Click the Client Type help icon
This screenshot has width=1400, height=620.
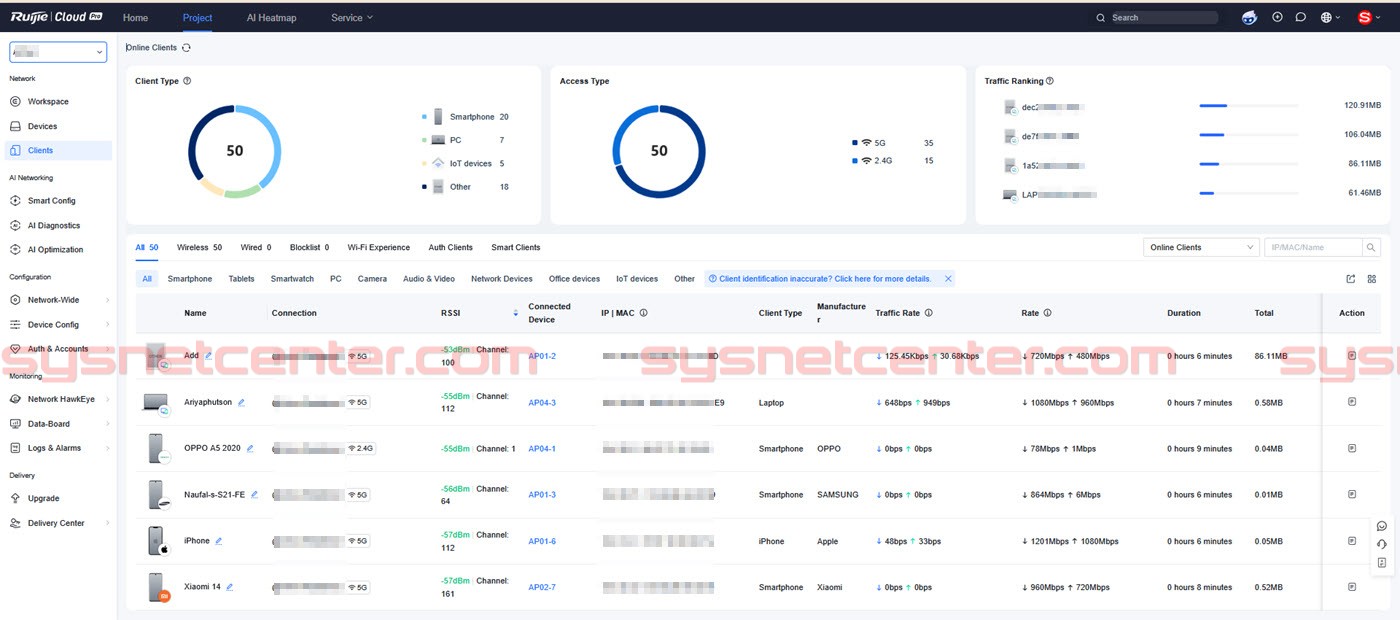tap(187, 81)
